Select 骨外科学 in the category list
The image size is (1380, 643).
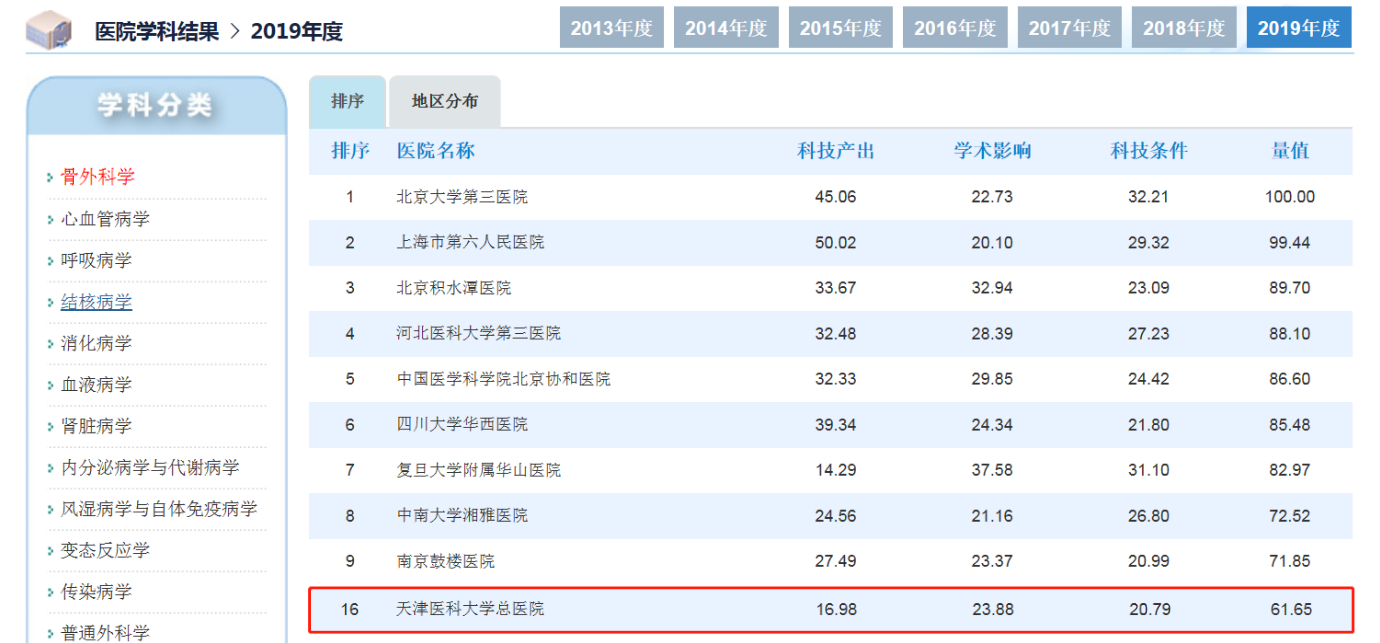[x=98, y=177]
